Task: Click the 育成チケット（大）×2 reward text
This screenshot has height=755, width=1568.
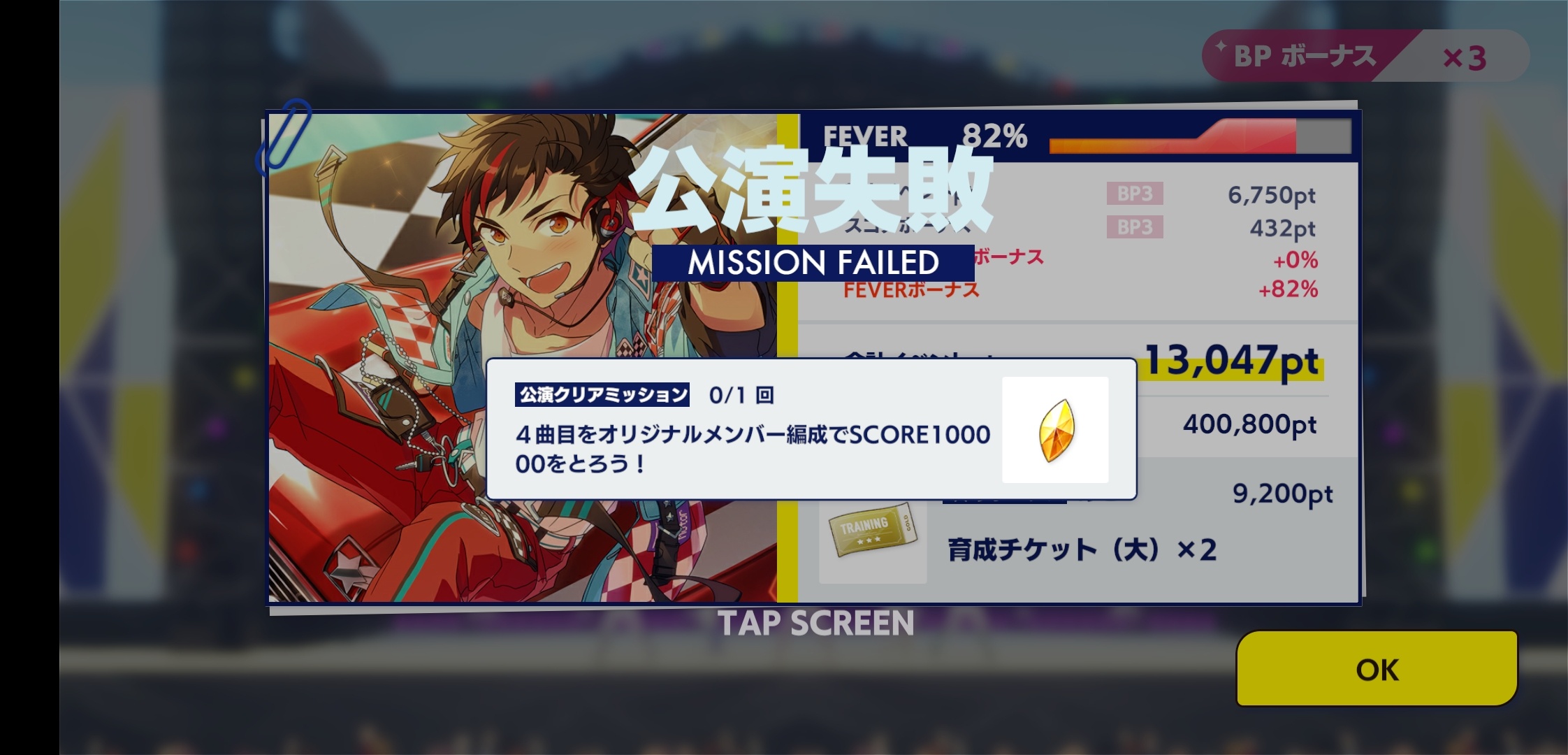Action: pyautogui.click(x=1082, y=550)
